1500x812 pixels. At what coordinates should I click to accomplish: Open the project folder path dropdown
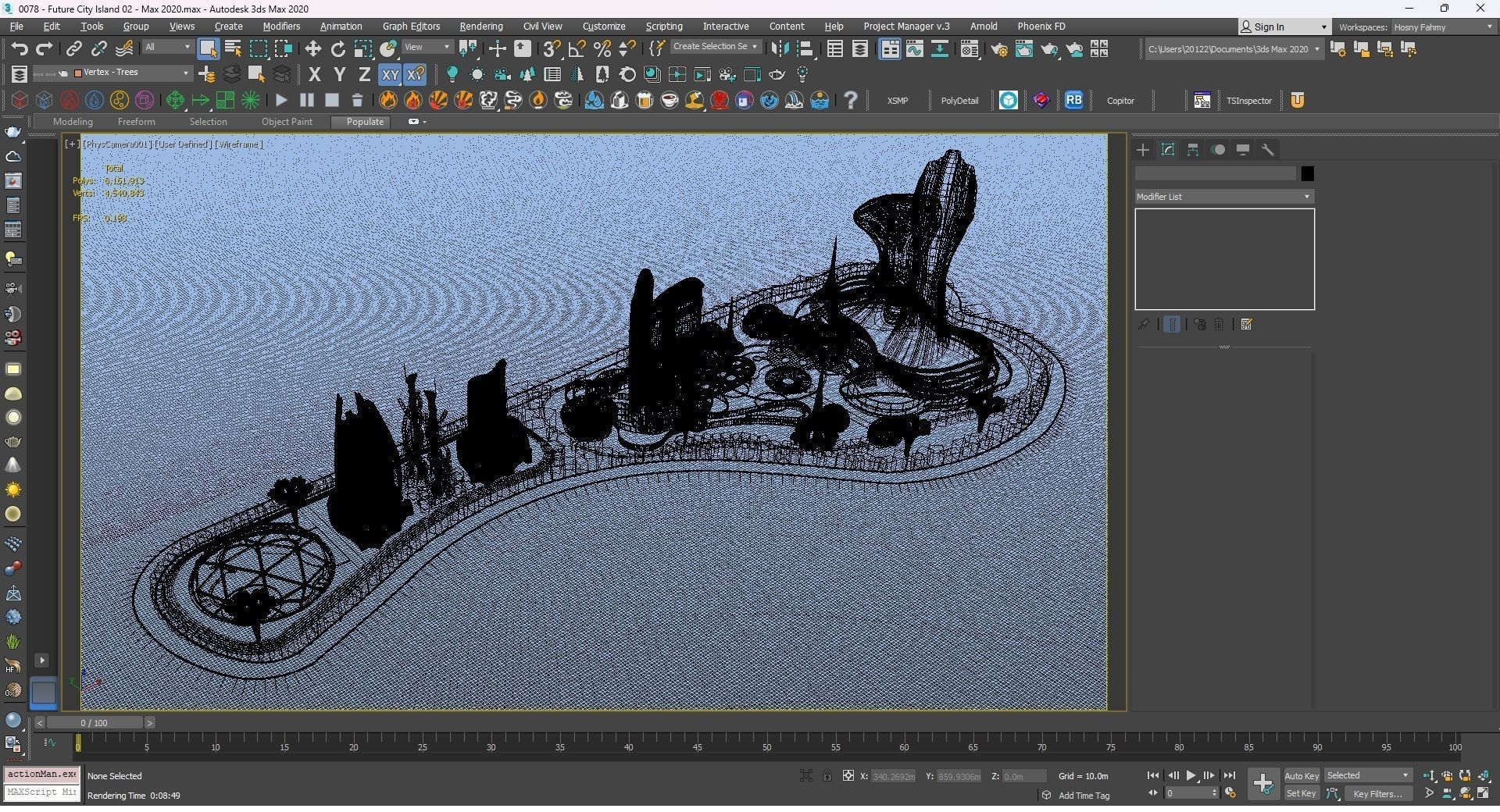point(1234,49)
